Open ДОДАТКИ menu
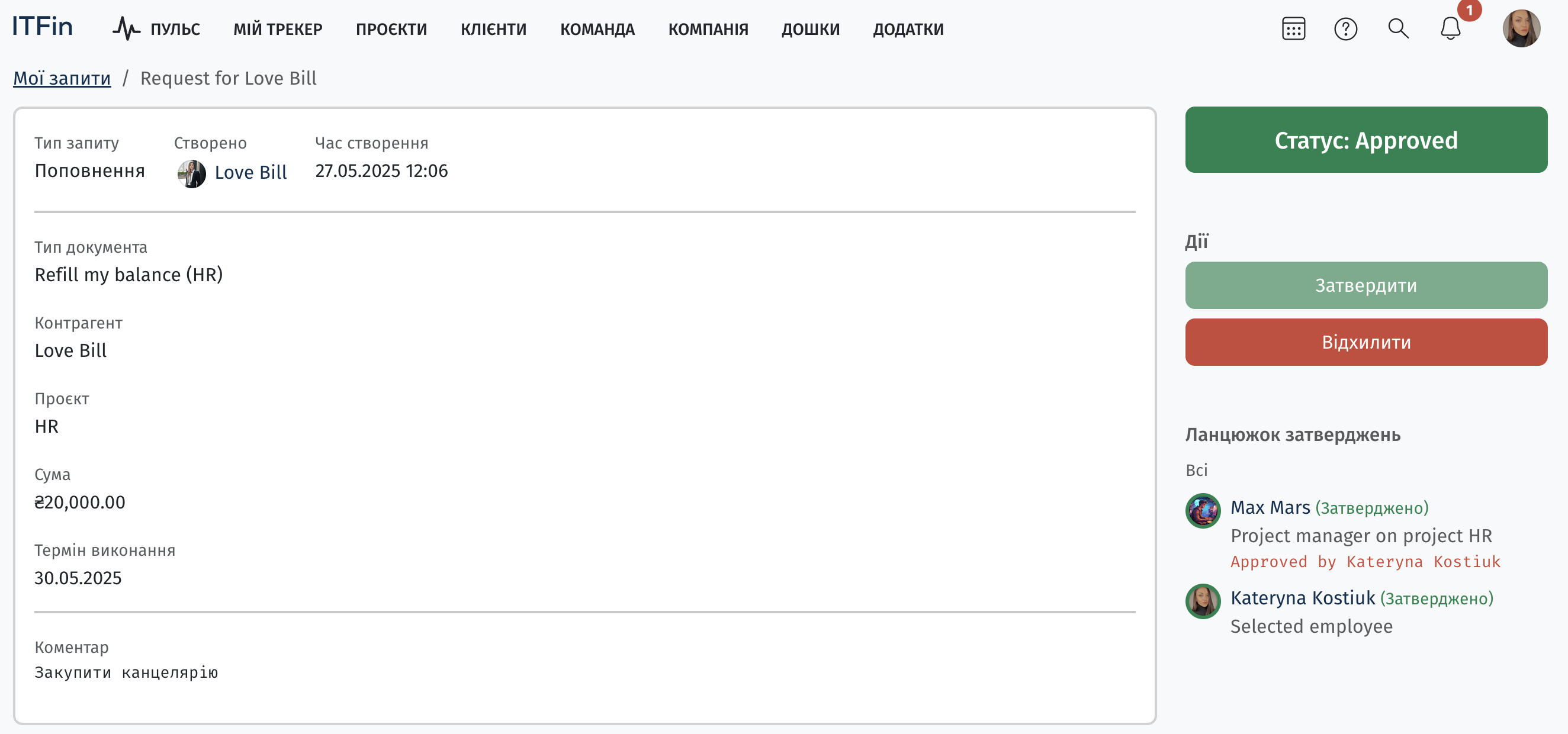 908,29
